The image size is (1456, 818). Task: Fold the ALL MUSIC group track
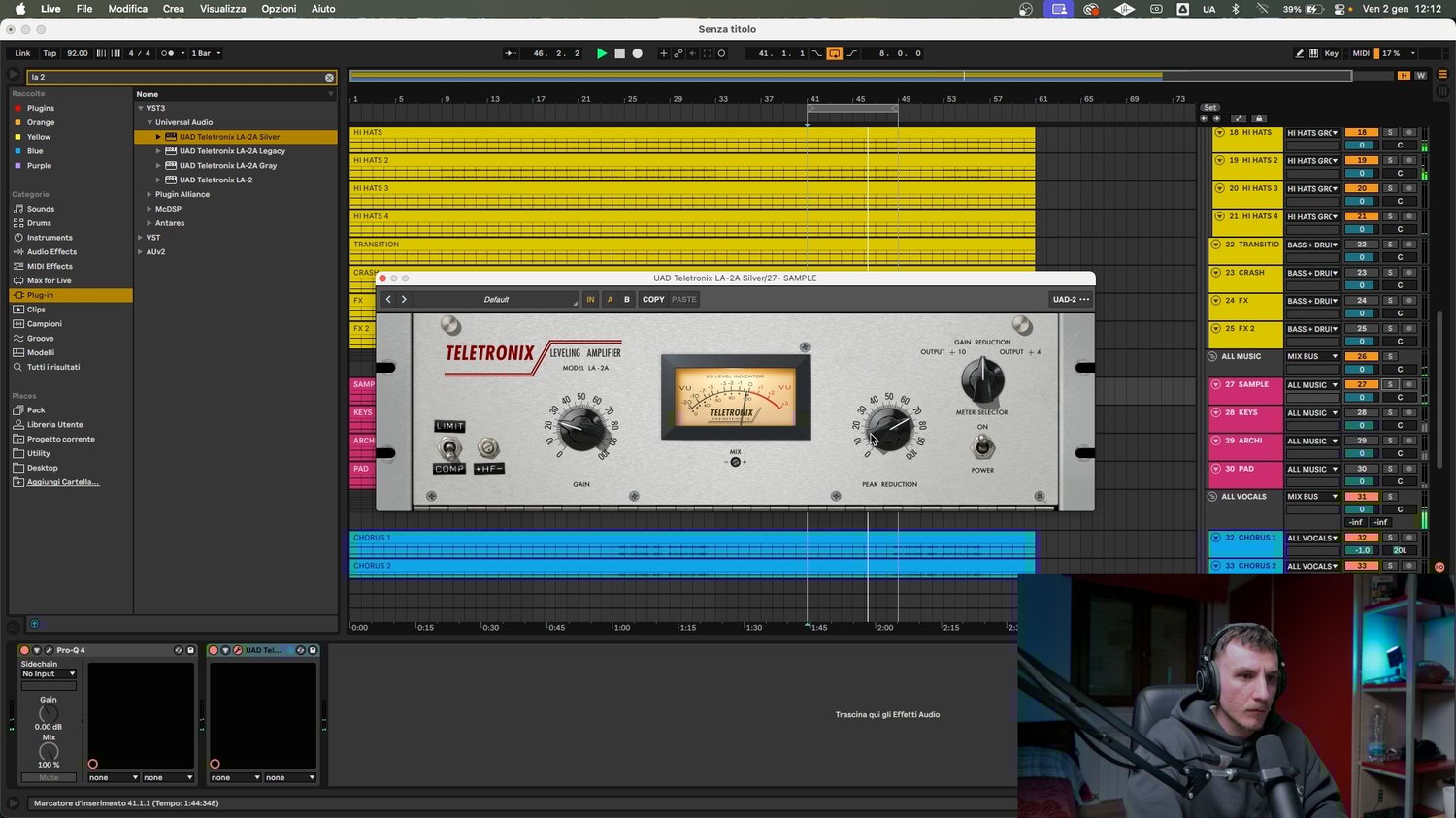coord(1212,357)
